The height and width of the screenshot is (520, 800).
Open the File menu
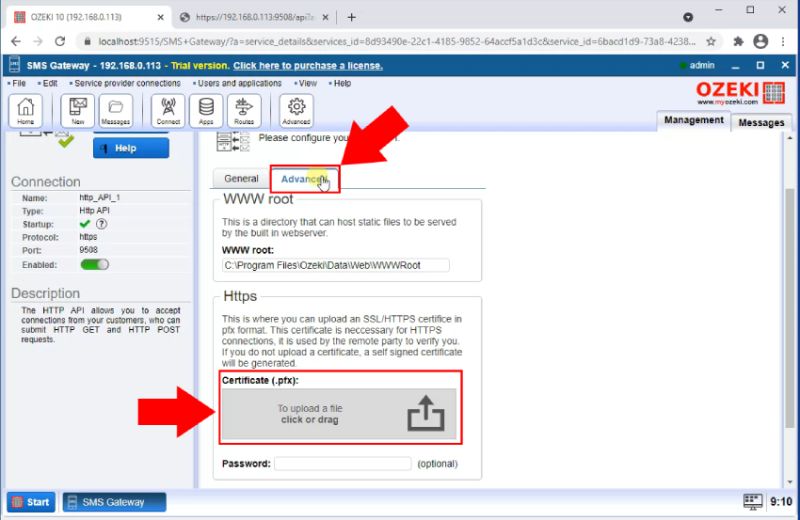[x=18, y=83]
